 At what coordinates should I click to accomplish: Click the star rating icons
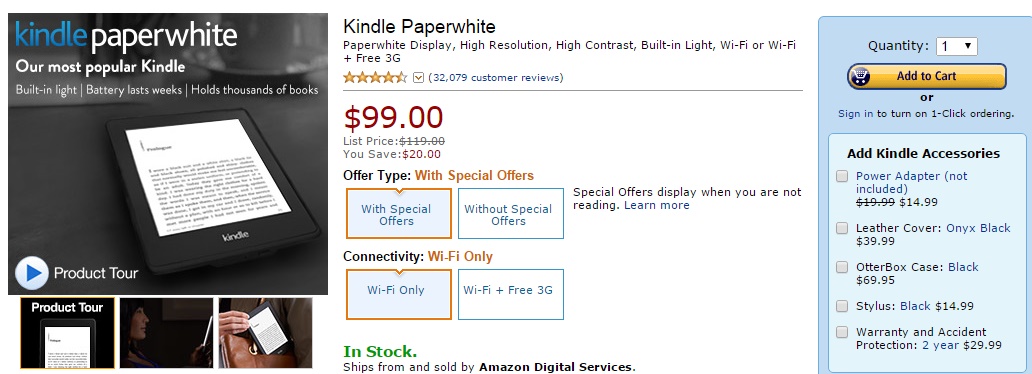[375, 77]
